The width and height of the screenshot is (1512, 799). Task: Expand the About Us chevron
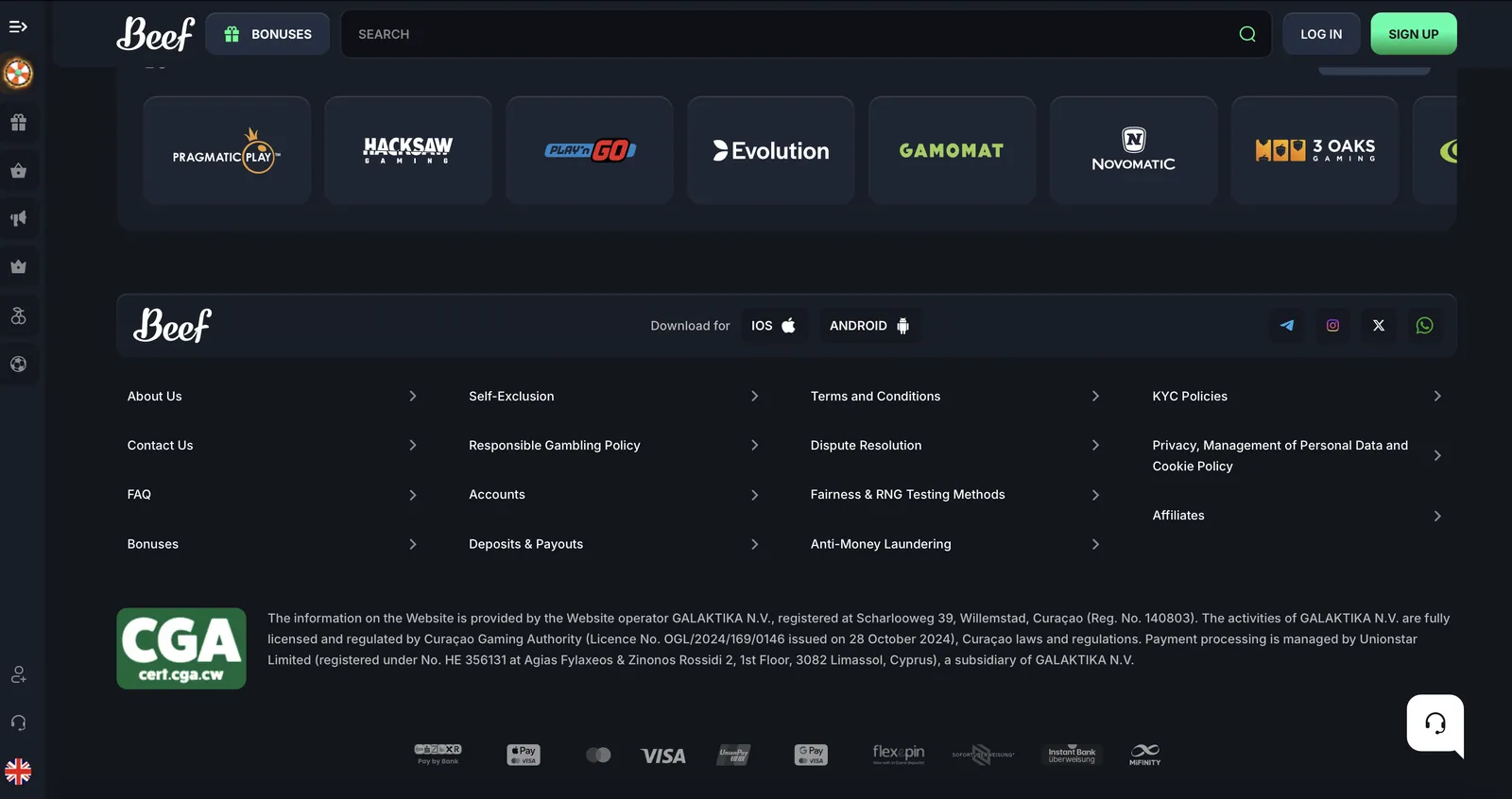pos(413,397)
